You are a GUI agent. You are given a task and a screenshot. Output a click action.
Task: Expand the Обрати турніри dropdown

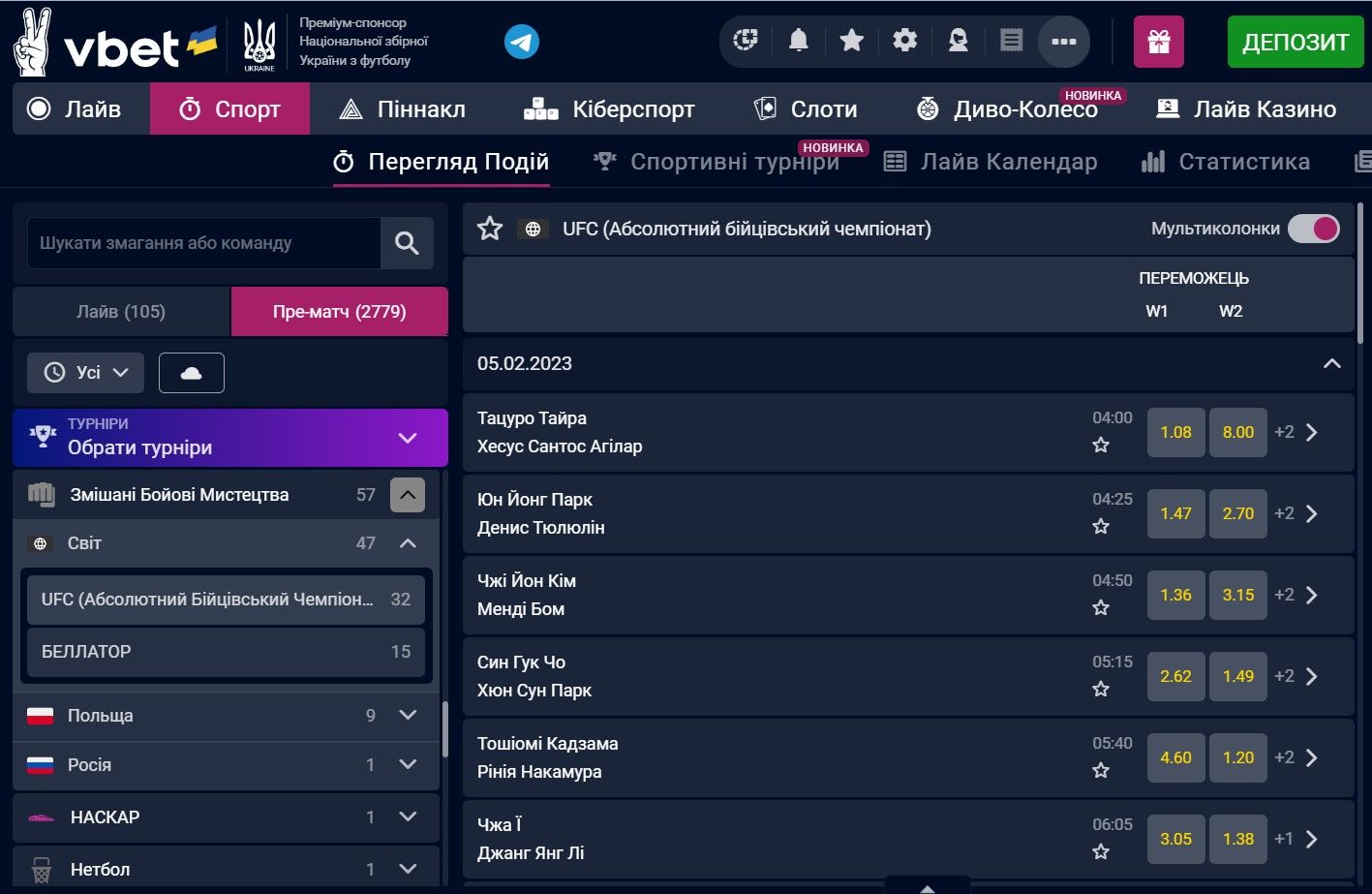[230, 438]
